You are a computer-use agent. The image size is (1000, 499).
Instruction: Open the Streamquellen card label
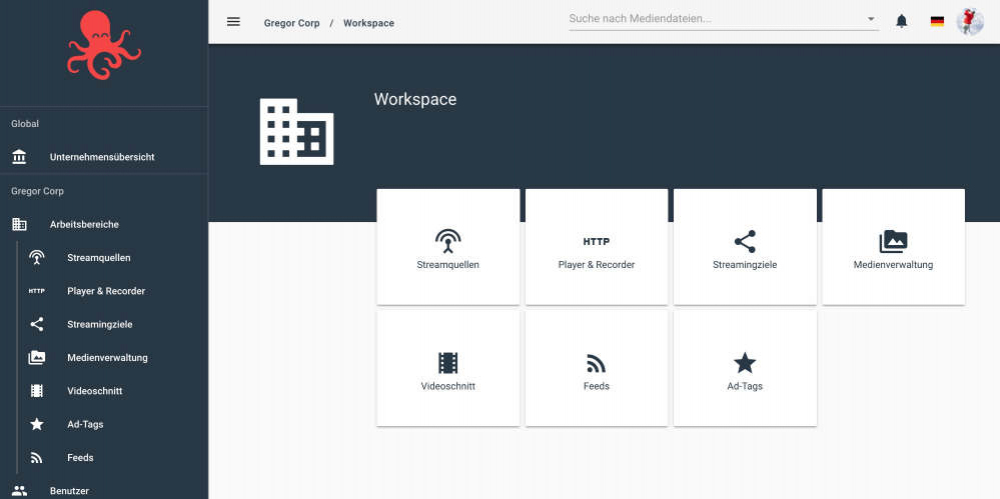[x=448, y=265]
